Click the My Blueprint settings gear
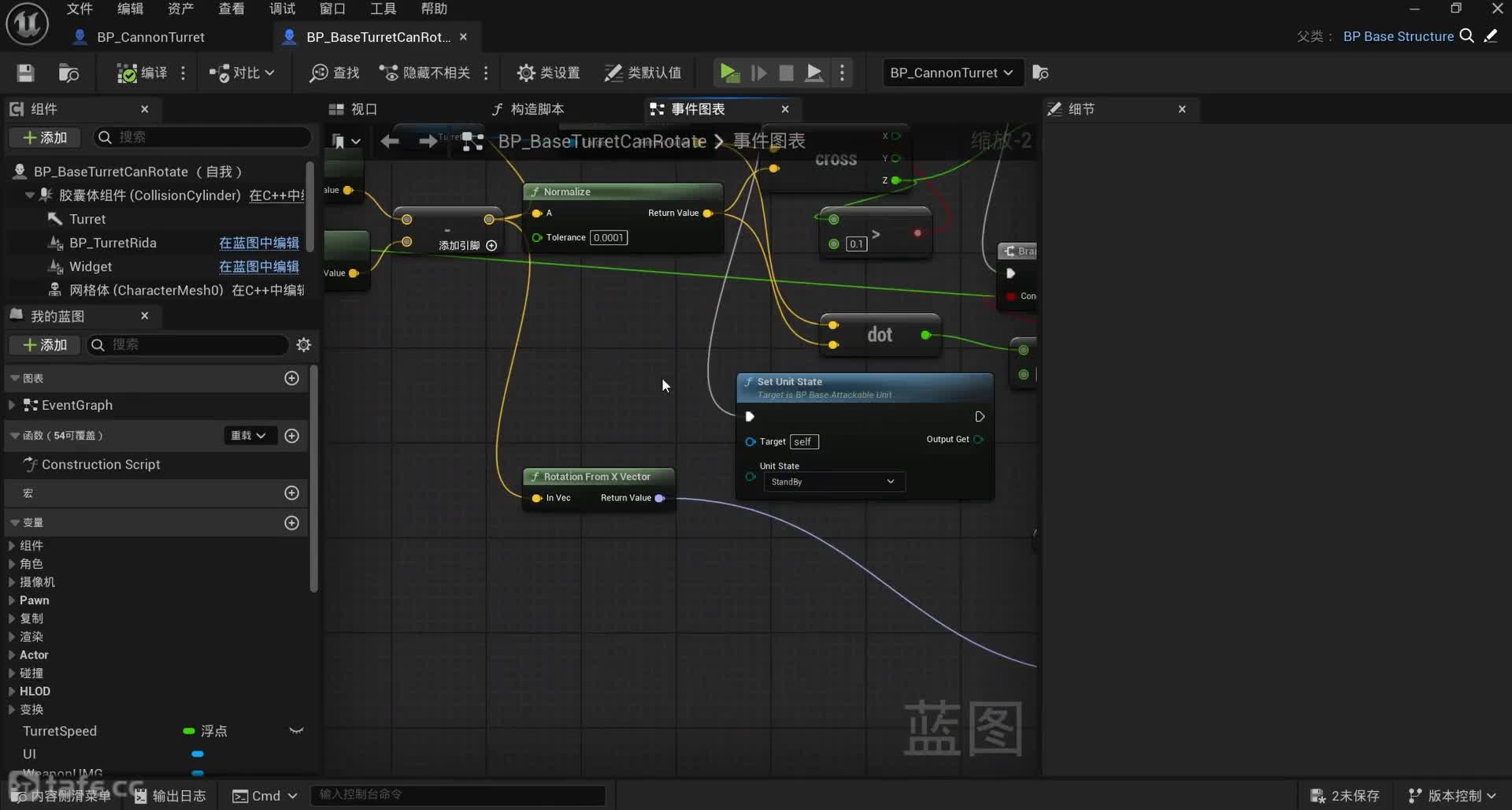This screenshot has width=1512, height=810. pos(303,345)
